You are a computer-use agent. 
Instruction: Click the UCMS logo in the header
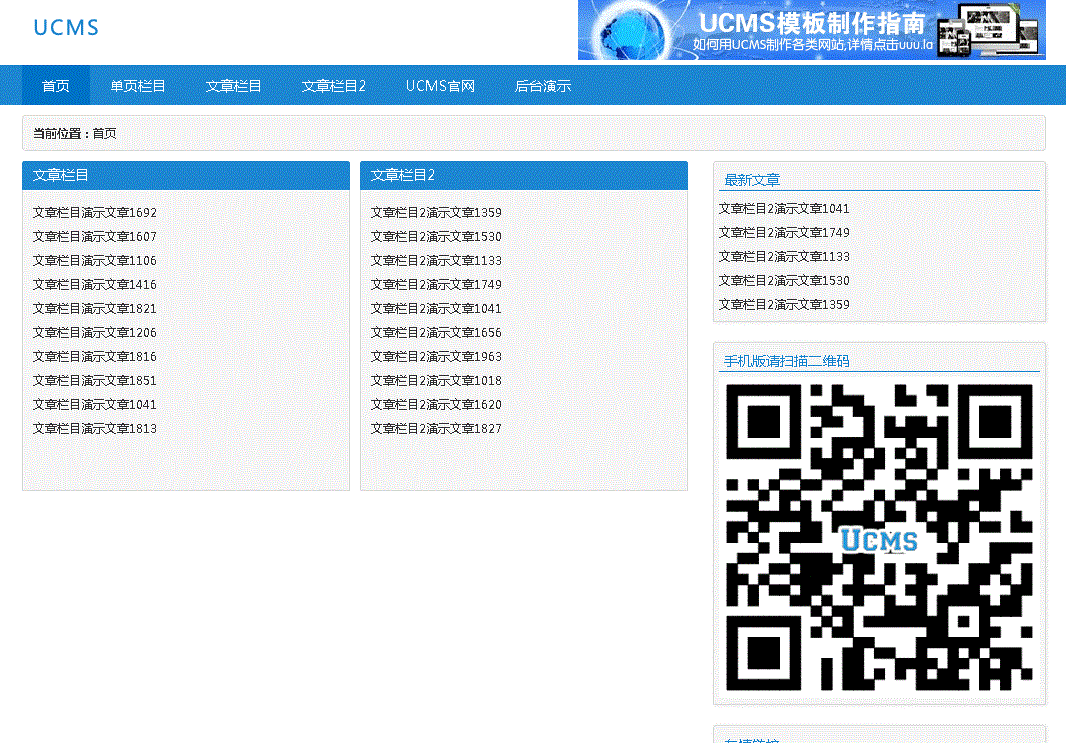(x=66, y=28)
